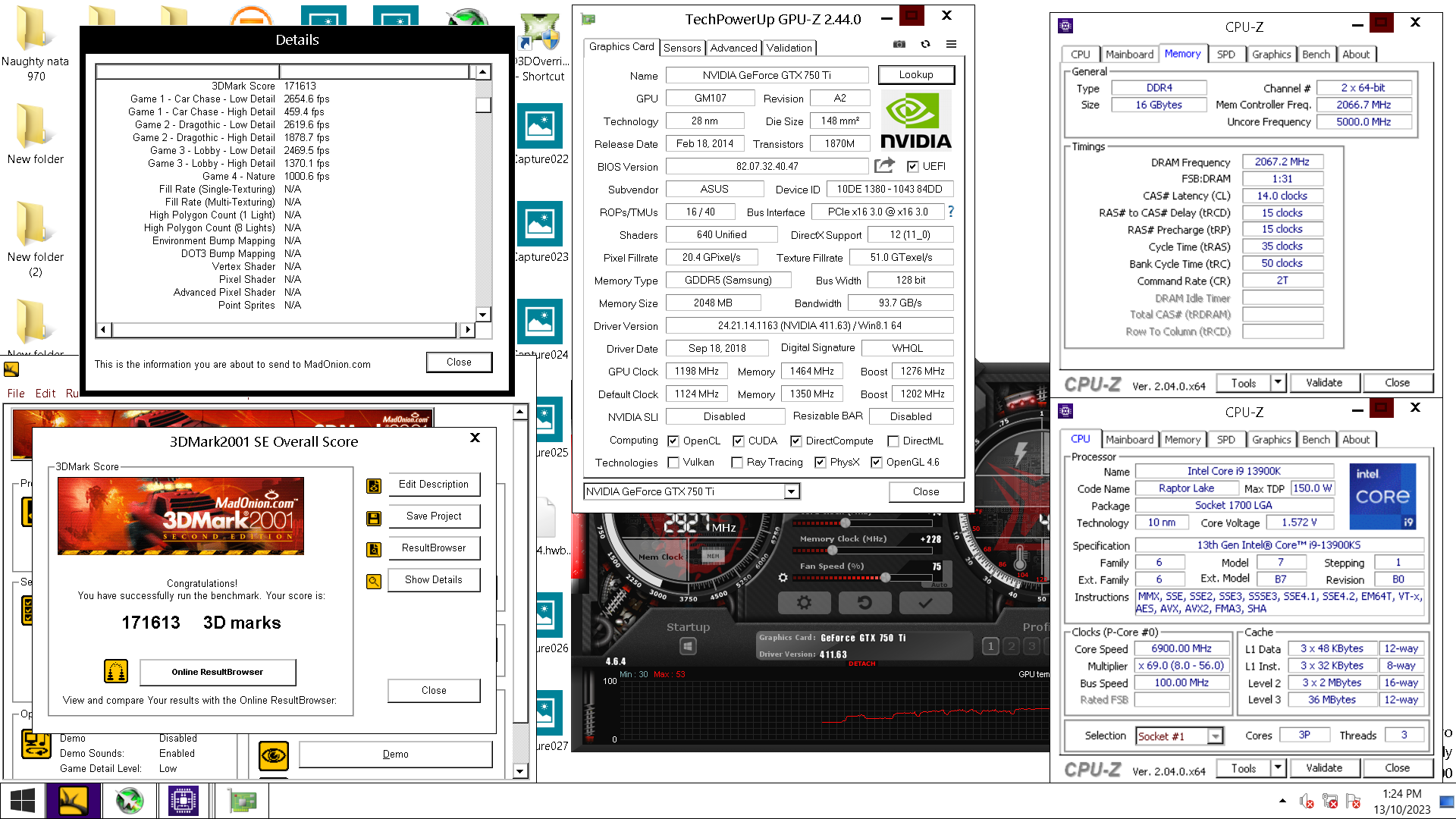This screenshot has height=819, width=1456.
Task: Enable the DirectML checkbox
Action: pos(893,441)
